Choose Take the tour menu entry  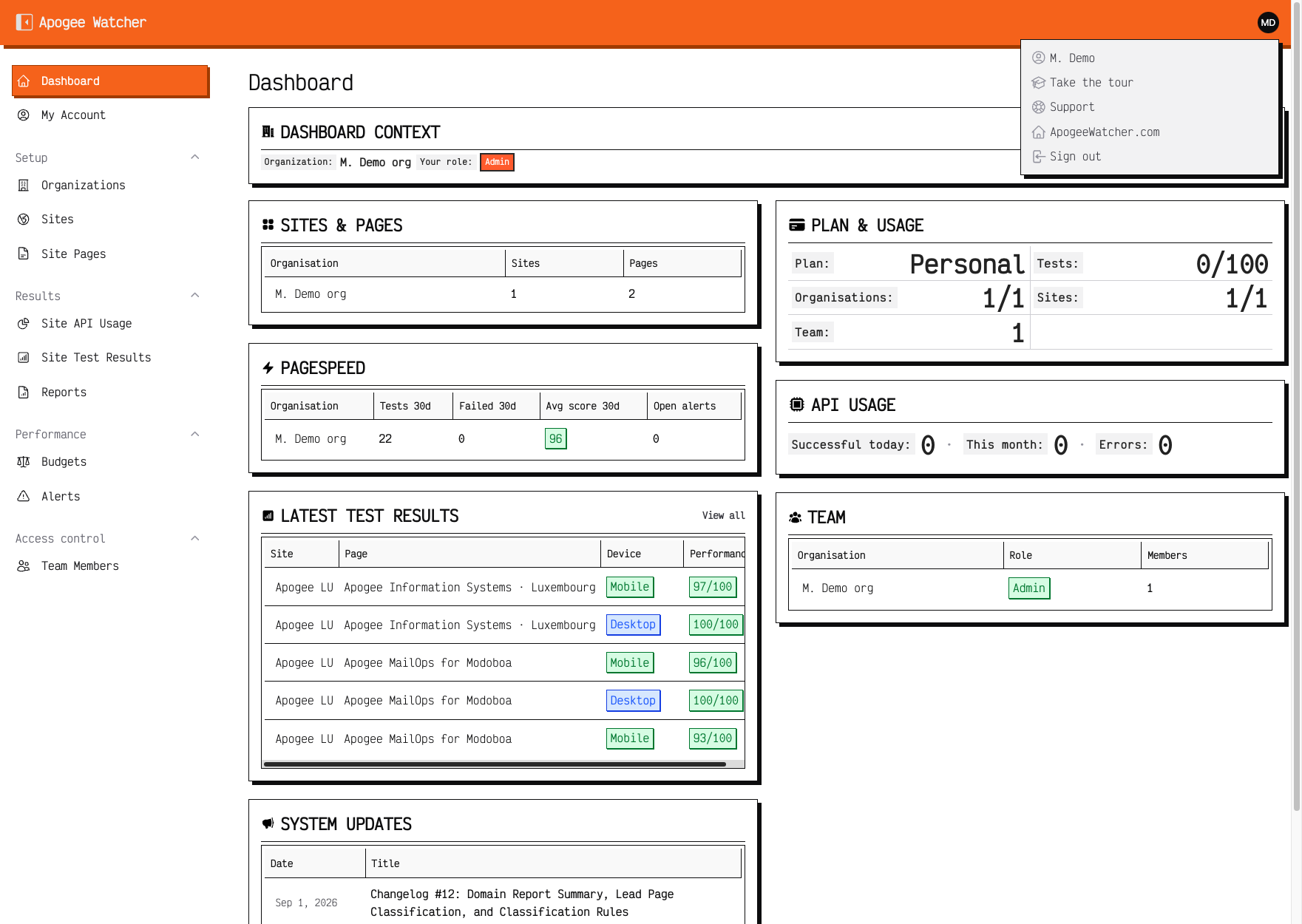1091,82
